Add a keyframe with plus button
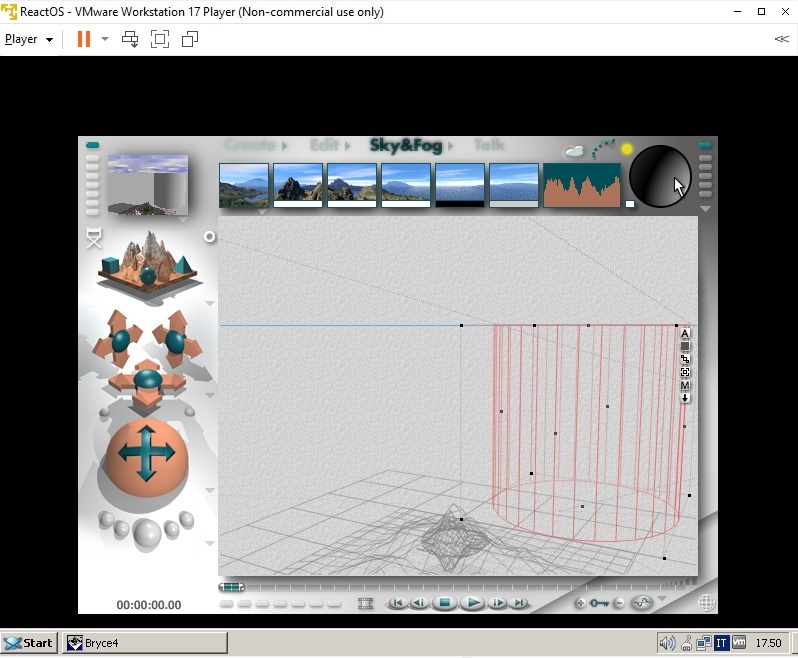This screenshot has height=658, width=798. 580,603
